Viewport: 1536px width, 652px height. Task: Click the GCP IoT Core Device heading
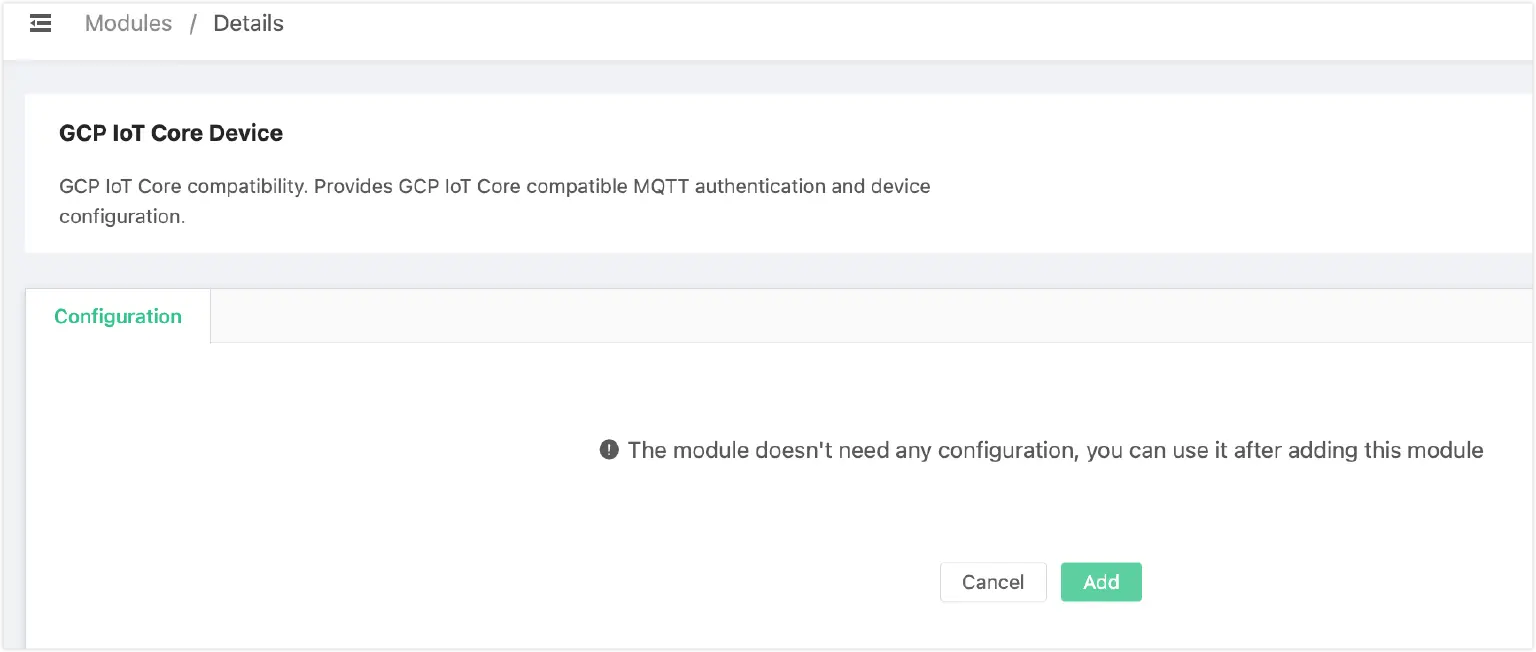click(171, 133)
